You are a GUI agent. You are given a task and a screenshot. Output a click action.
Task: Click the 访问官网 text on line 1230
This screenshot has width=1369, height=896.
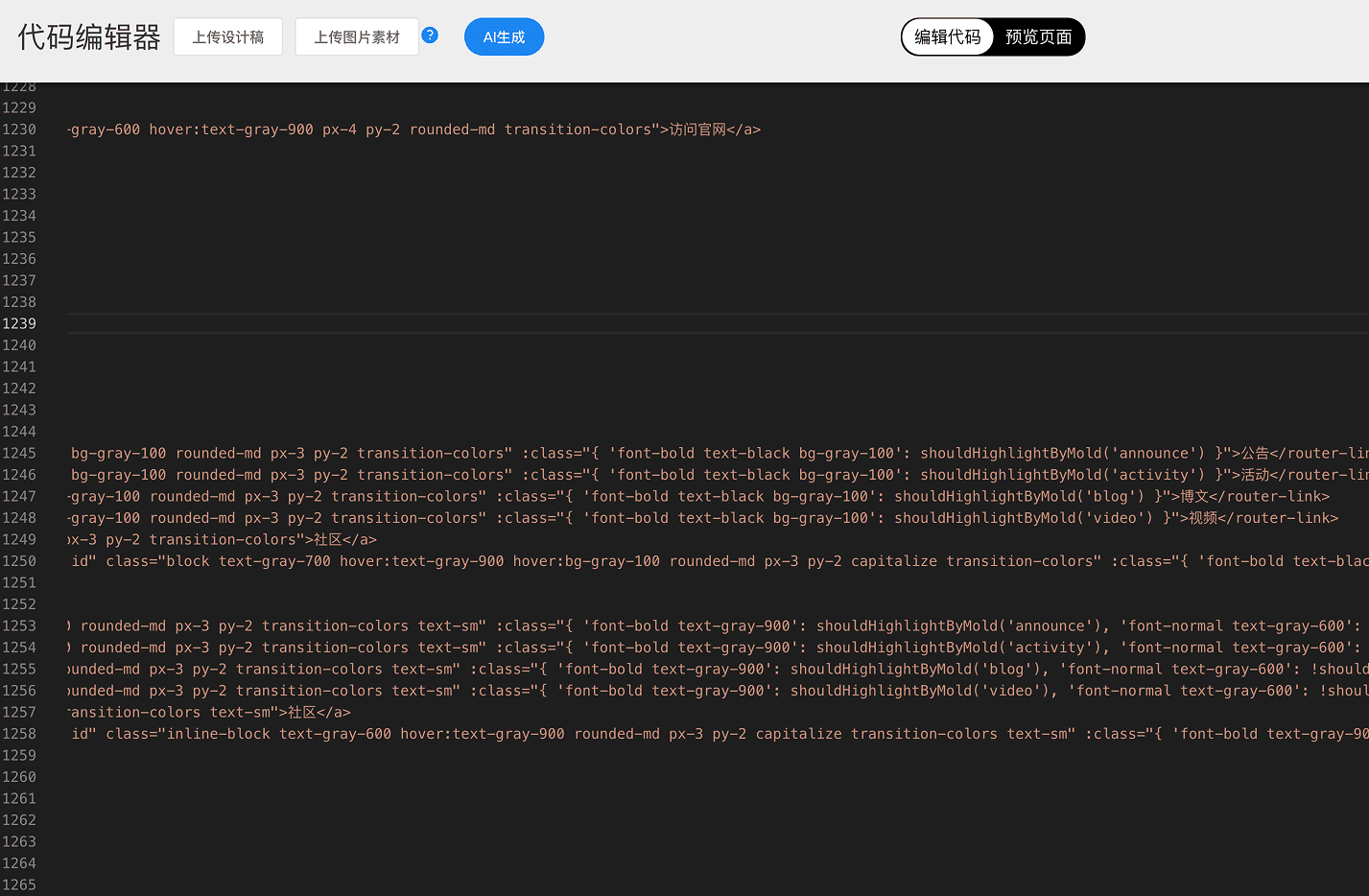point(697,130)
